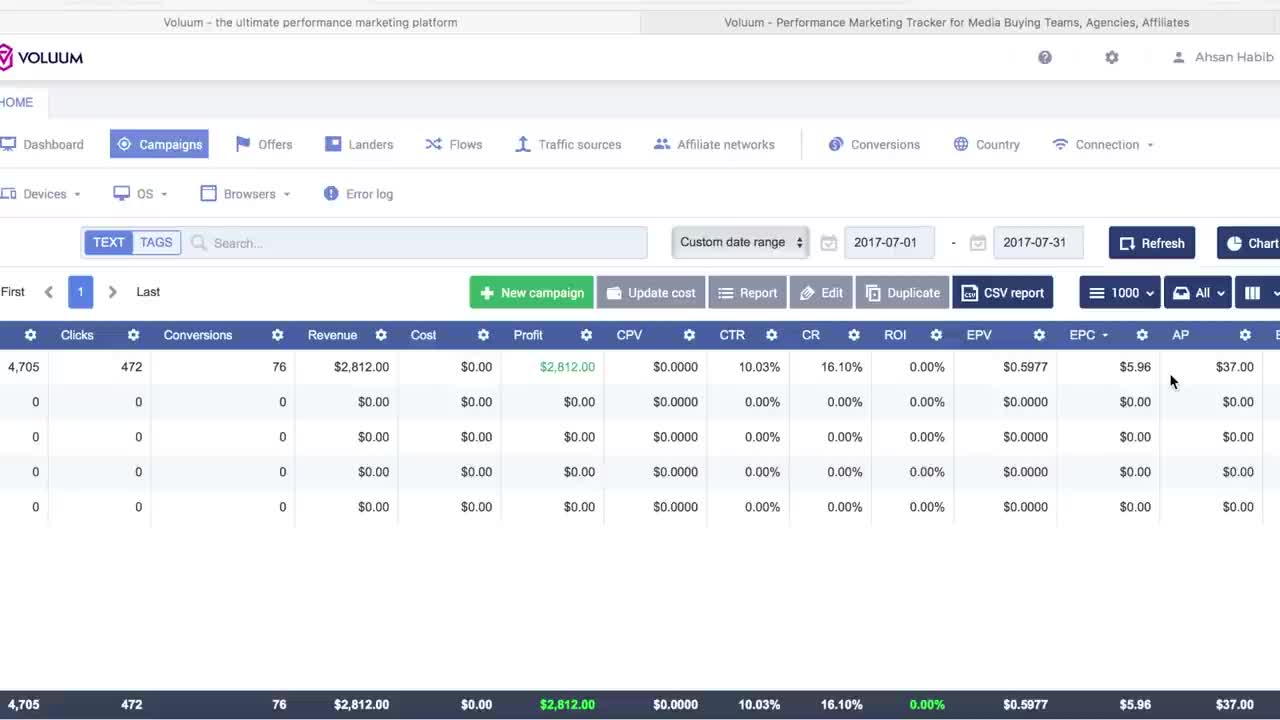Screen dimensions: 1280x720
Task: Sort by Revenue column
Action: (332, 335)
